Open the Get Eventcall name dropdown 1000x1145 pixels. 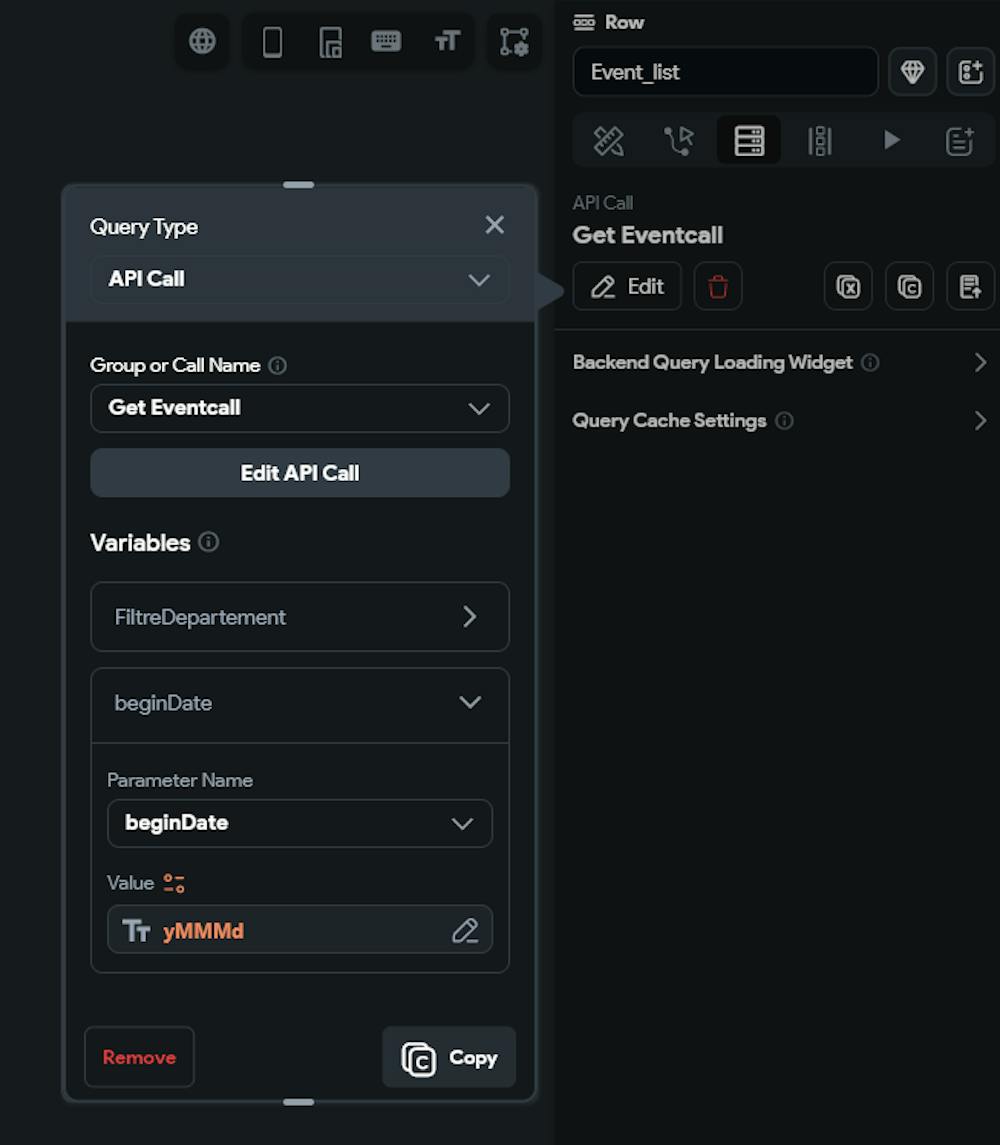tap(299, 408)
